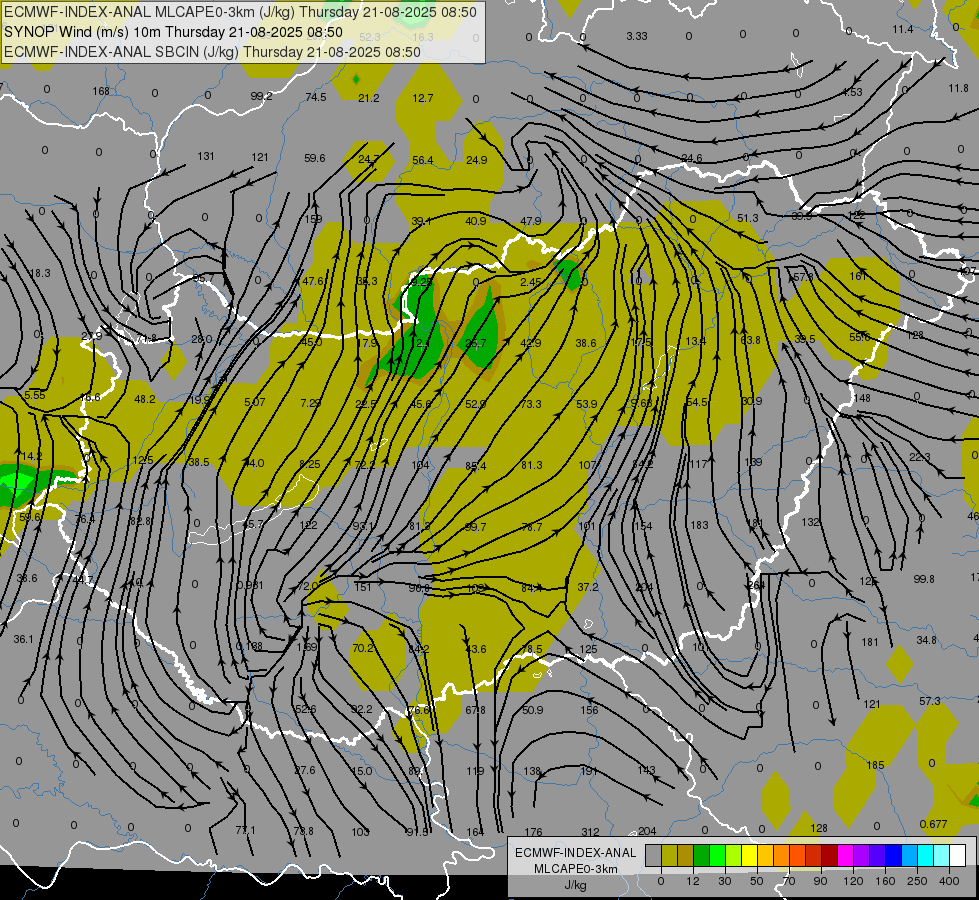
Task: Click the map value 11.4
Action: pos(903,29)
